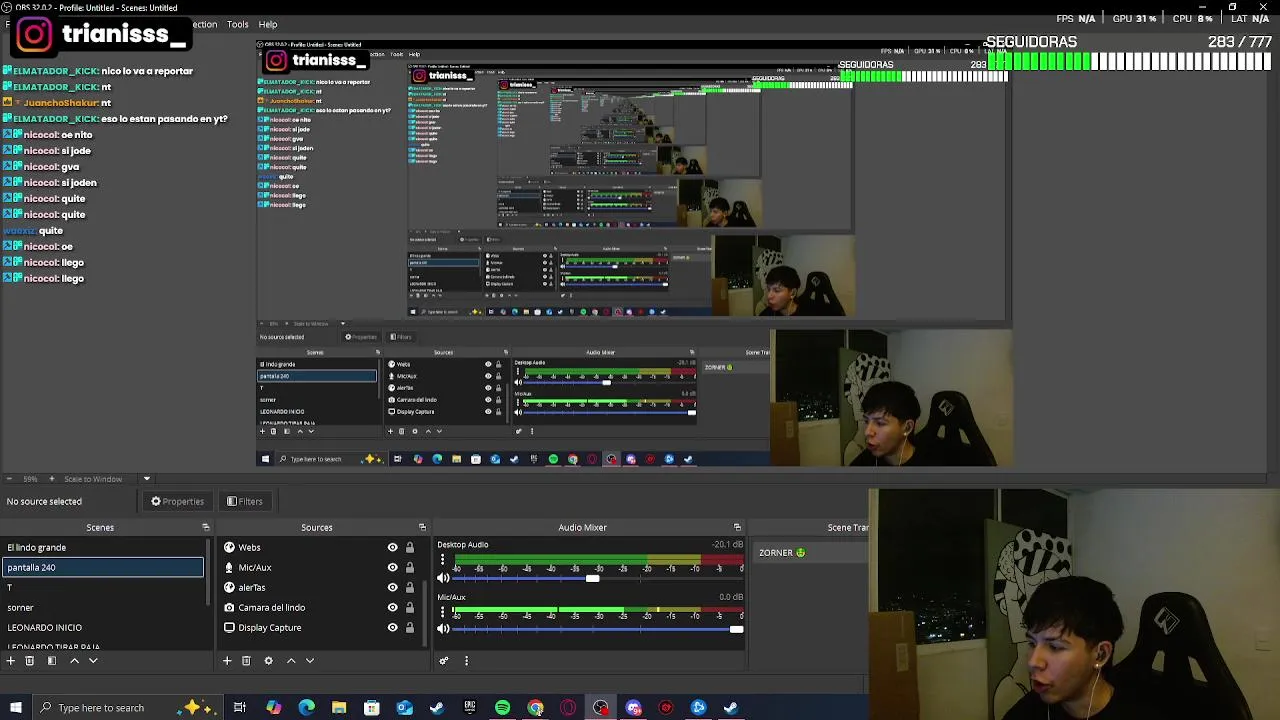Pop out the Scenes dock

click(206, 527)
